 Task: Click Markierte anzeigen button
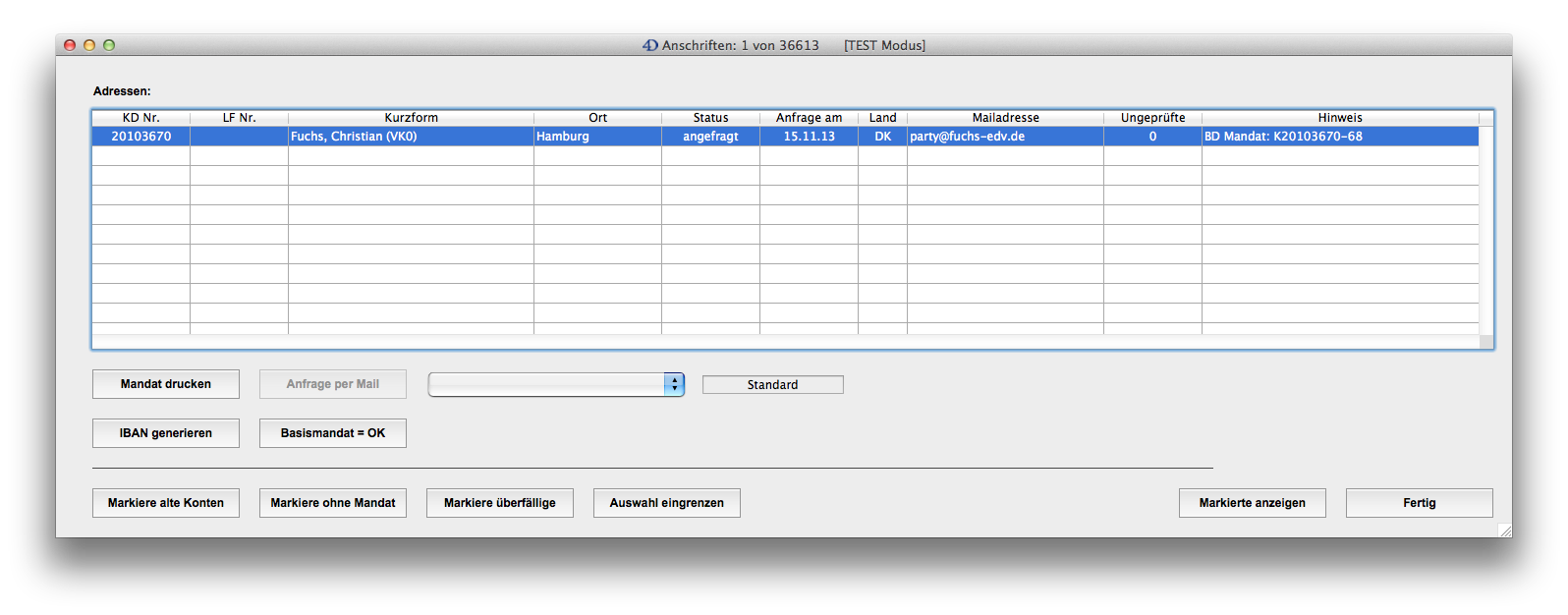[1252, 503]
